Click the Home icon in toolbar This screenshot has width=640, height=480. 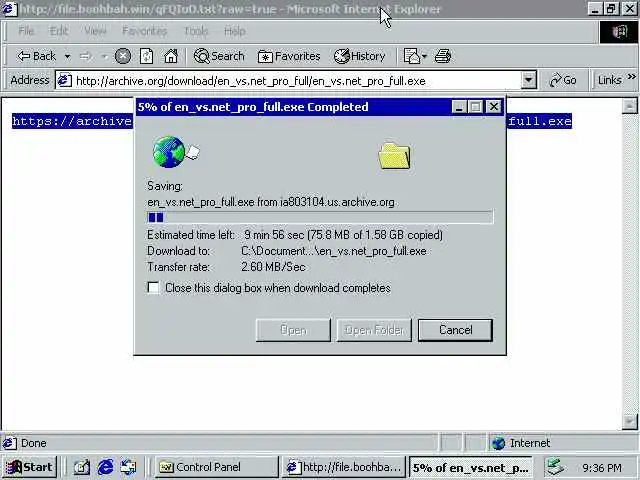[171, 56]
